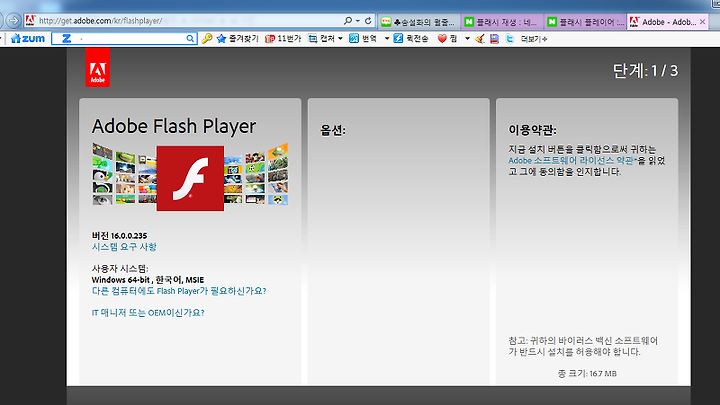
Task: Switch to the 송설화 browser tab
Action: [419, 22]
